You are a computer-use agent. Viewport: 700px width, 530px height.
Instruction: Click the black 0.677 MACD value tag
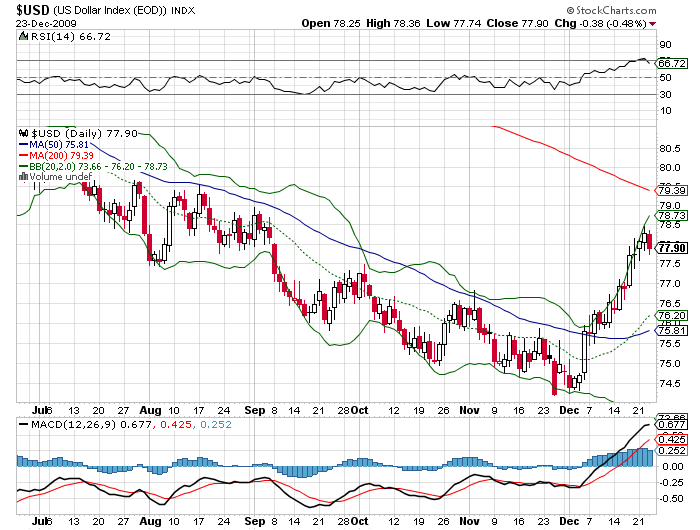(x=671, y=424)
